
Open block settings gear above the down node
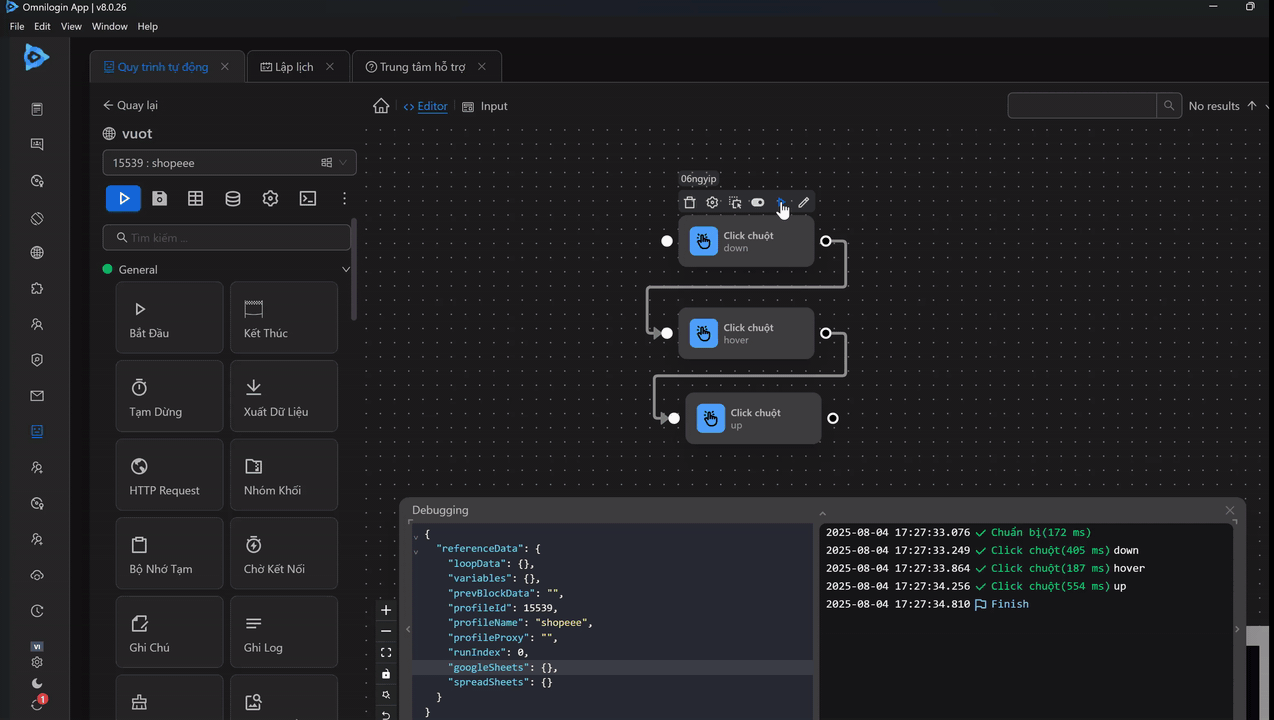pyautogui.click(x=712, y=202)
